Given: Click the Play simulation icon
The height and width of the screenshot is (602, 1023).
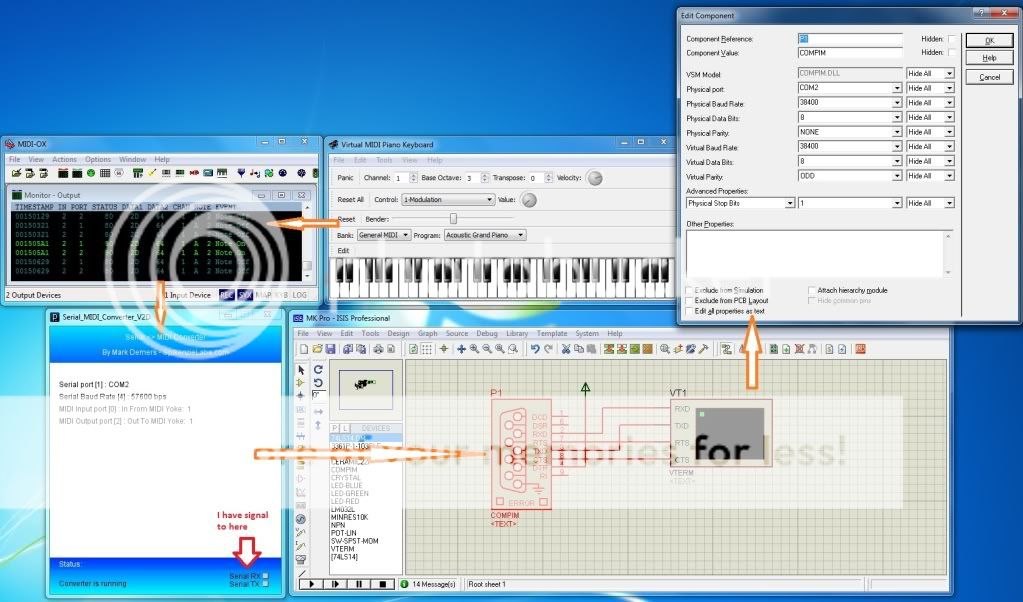Looking at the screenshot, I should 312,583.
